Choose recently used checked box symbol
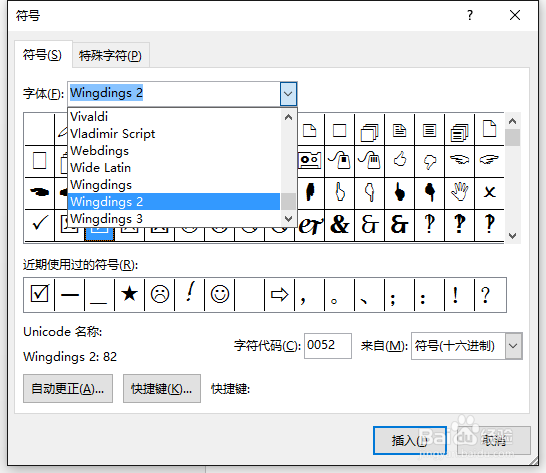 (39, 295)
